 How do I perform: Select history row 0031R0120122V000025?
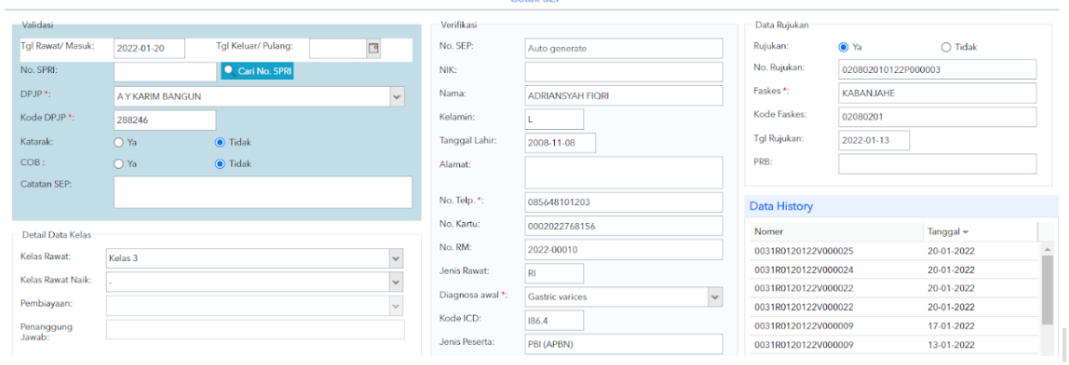coord(894,251)
